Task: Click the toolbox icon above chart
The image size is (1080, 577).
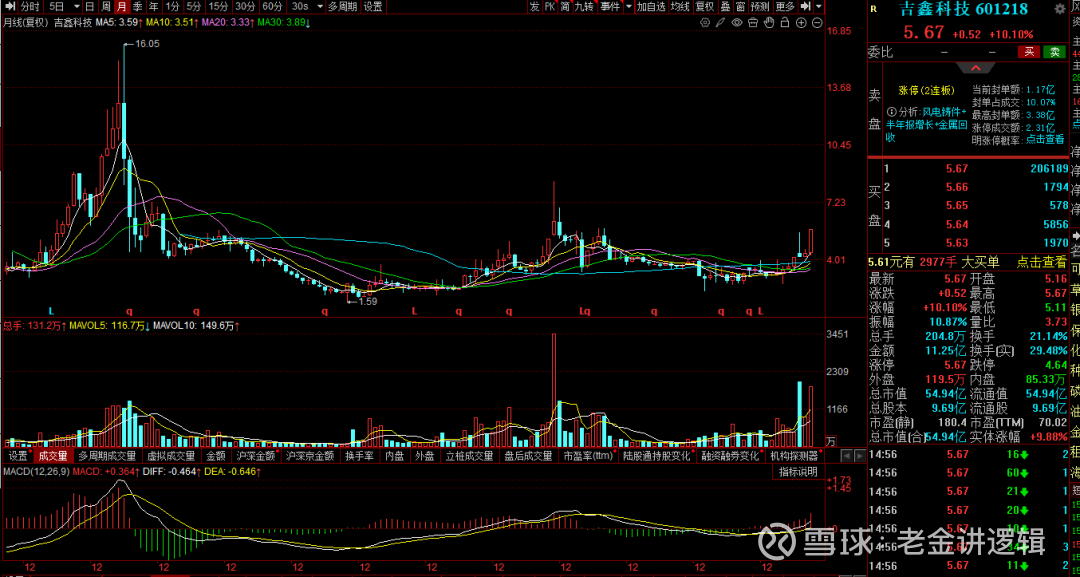Action: point(753,23)
